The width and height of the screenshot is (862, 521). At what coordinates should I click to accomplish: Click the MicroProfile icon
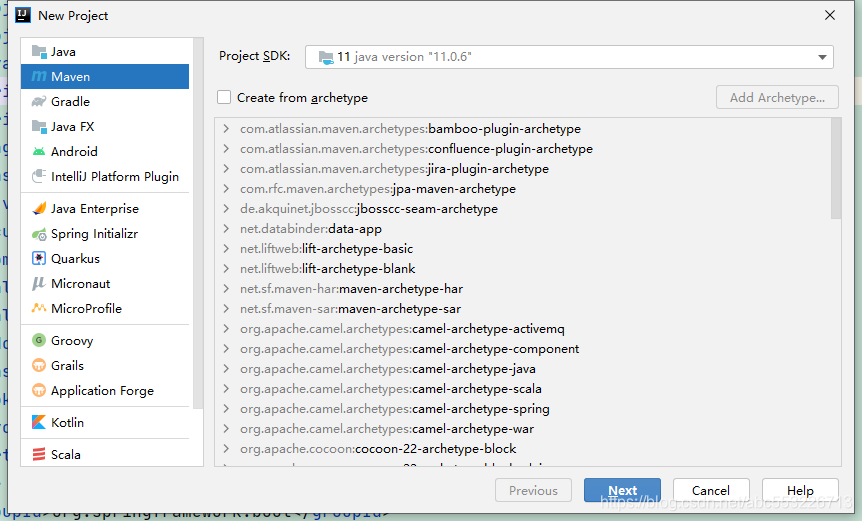click(39, 308)
